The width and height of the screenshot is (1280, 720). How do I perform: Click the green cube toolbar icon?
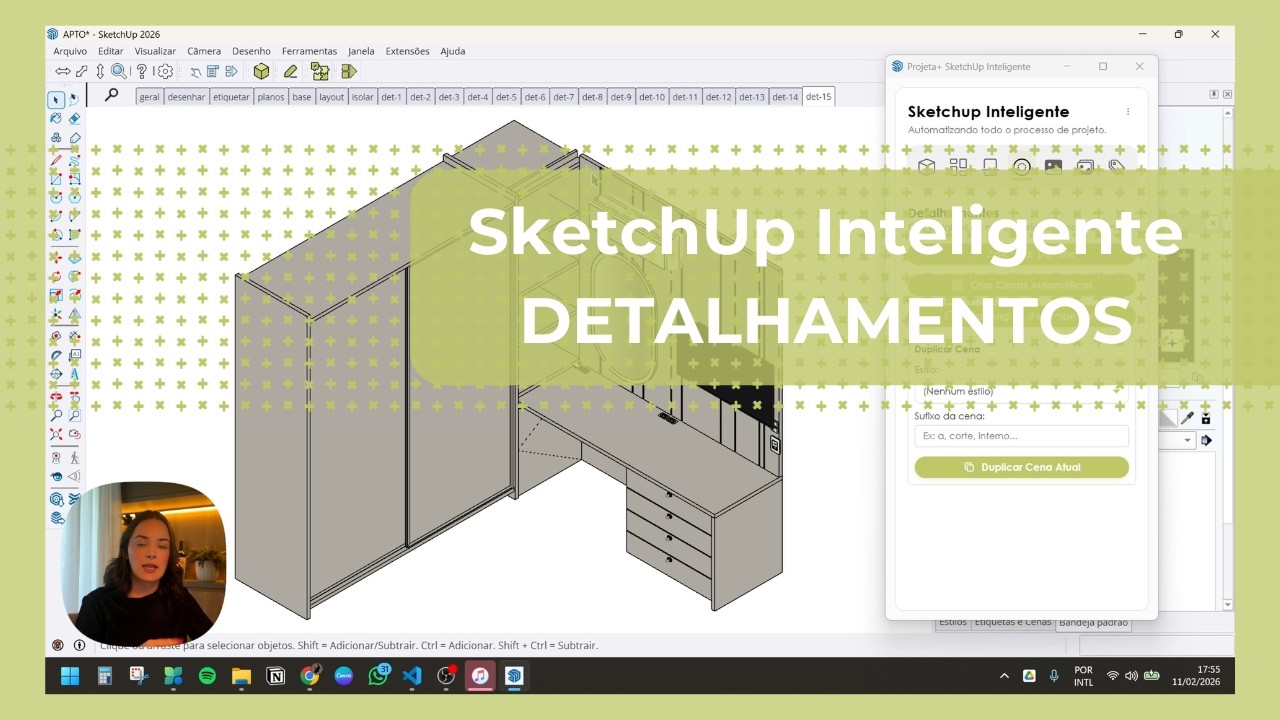pos(261,71)
